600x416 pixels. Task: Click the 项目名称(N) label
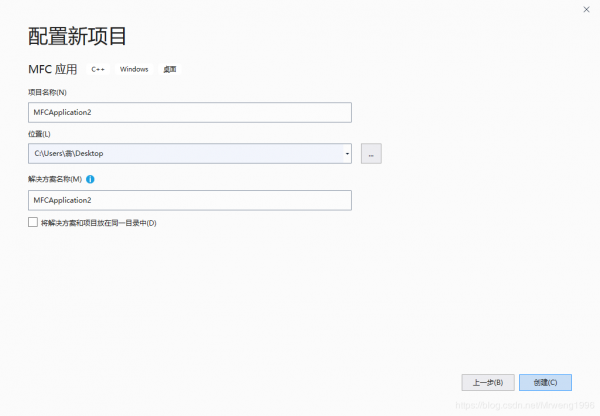[x=47, y=92]
